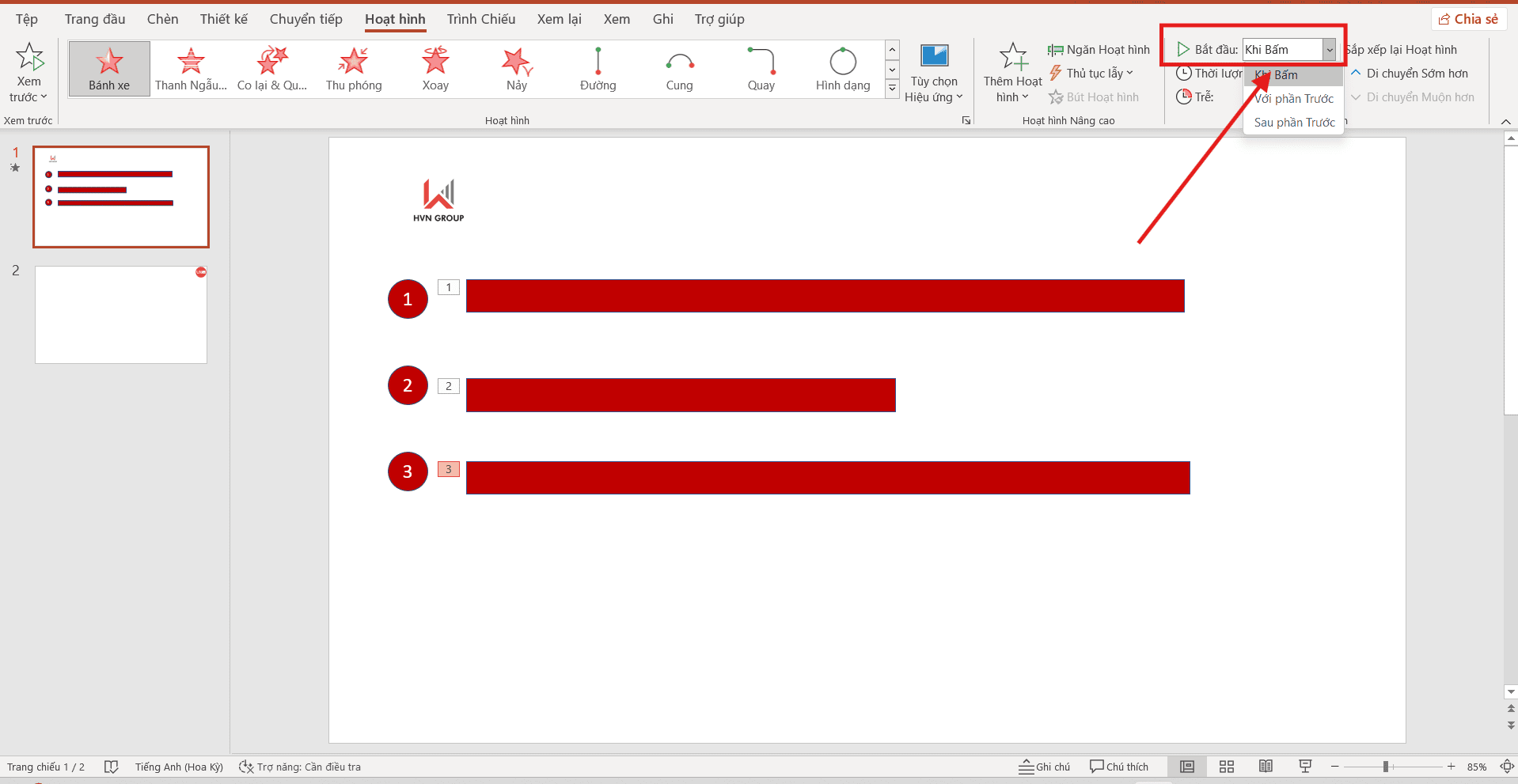
Task: Expand Tùy chọn Hiệu ứng options
Action: [934, 73]
